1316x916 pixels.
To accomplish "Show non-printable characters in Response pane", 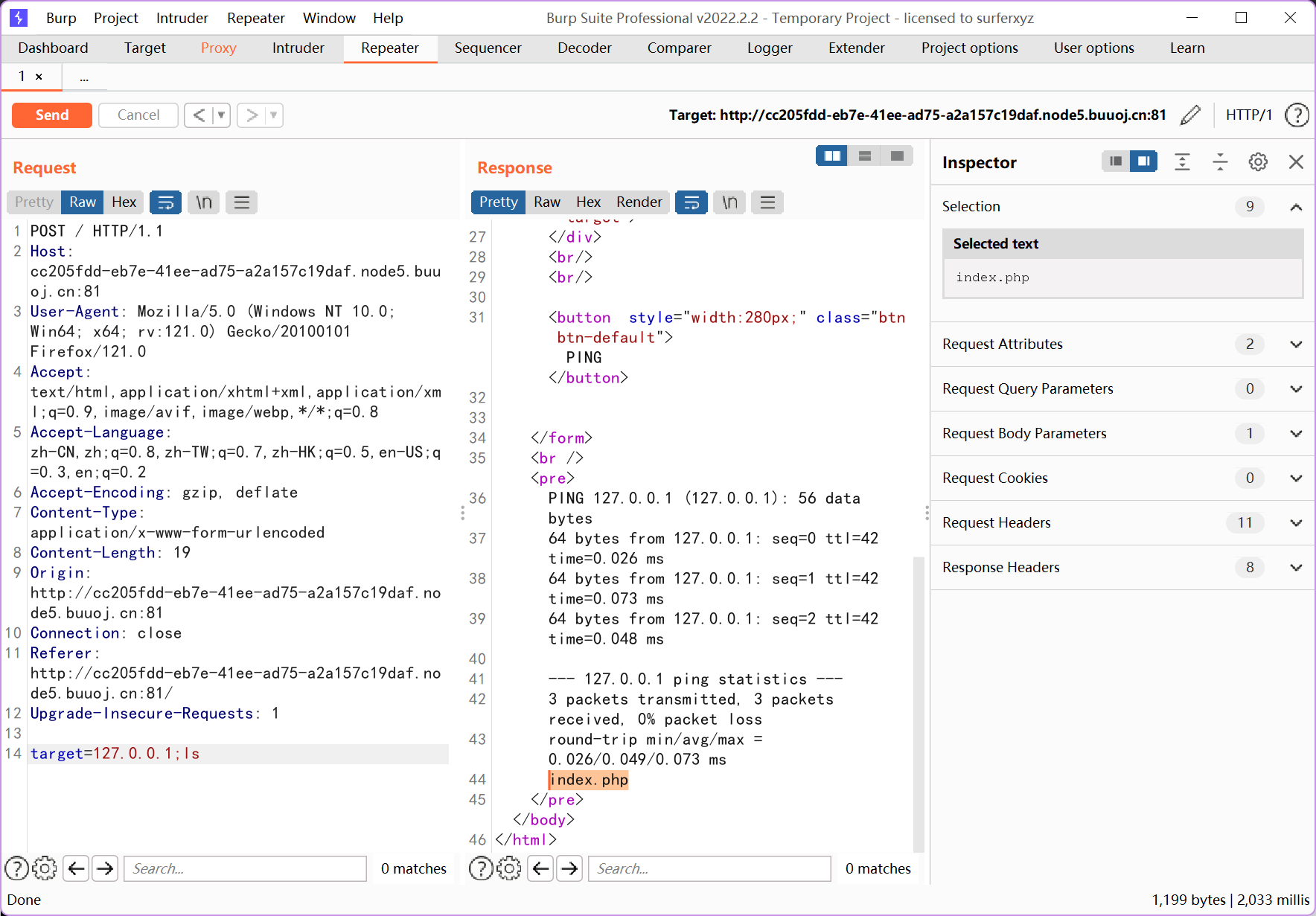I will tap(729, 202).
